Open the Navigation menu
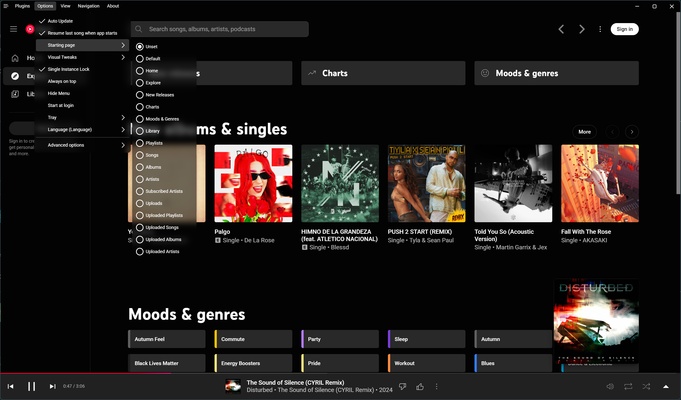681x400 pixels. click(x=89, y=6)
